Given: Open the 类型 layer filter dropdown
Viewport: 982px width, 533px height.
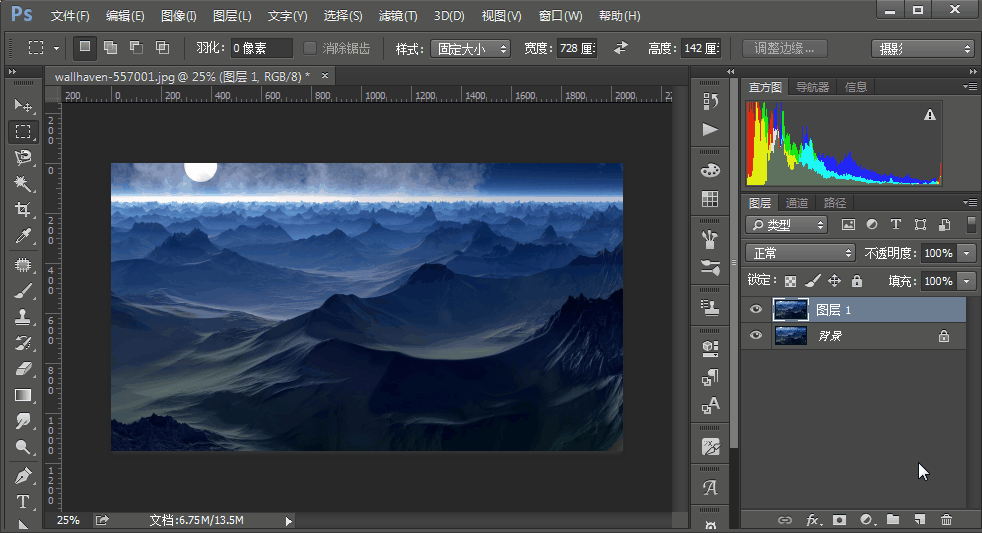Looking at the screenshot, I should 787,224.
